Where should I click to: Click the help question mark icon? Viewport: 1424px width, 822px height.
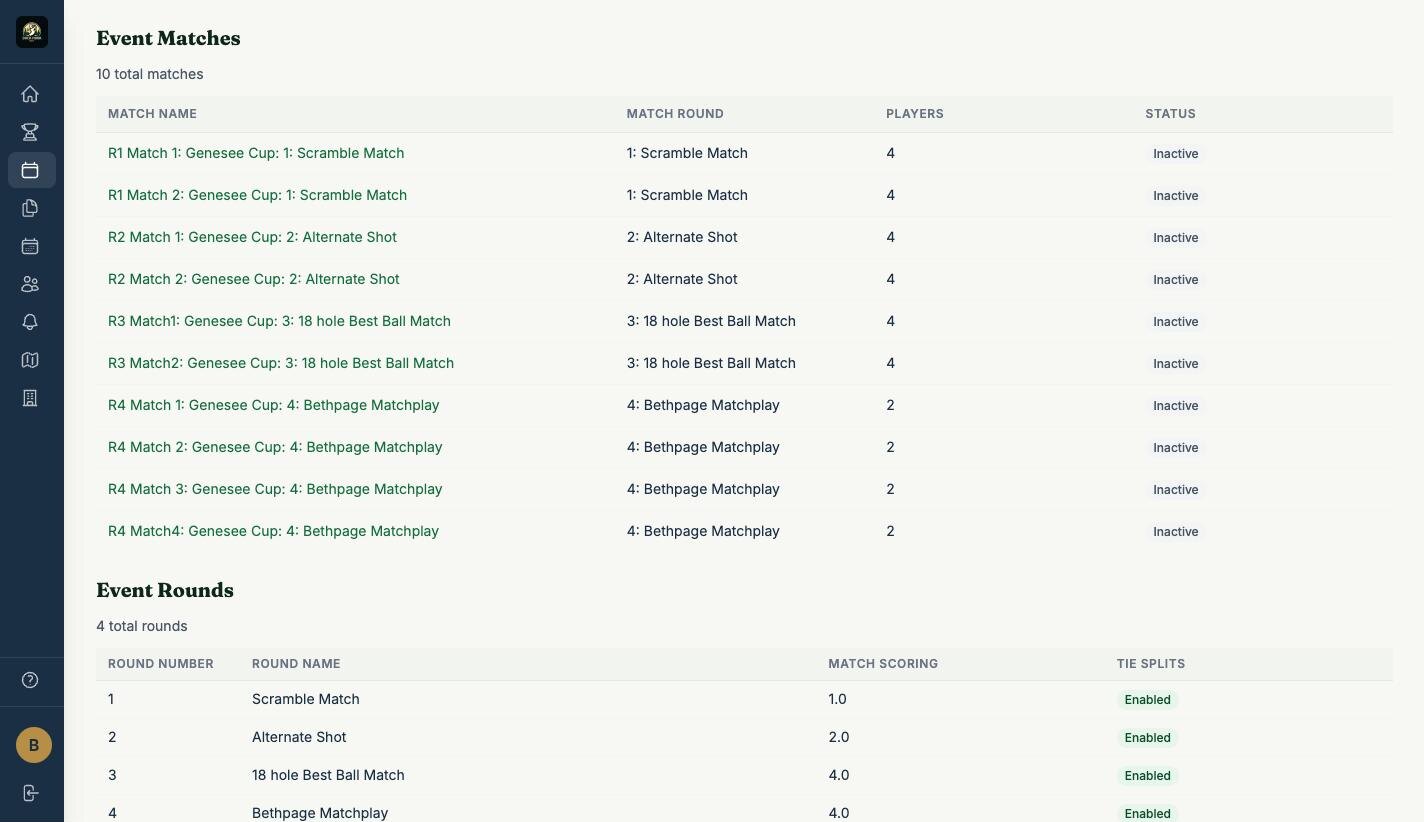(x=30, y=680)
